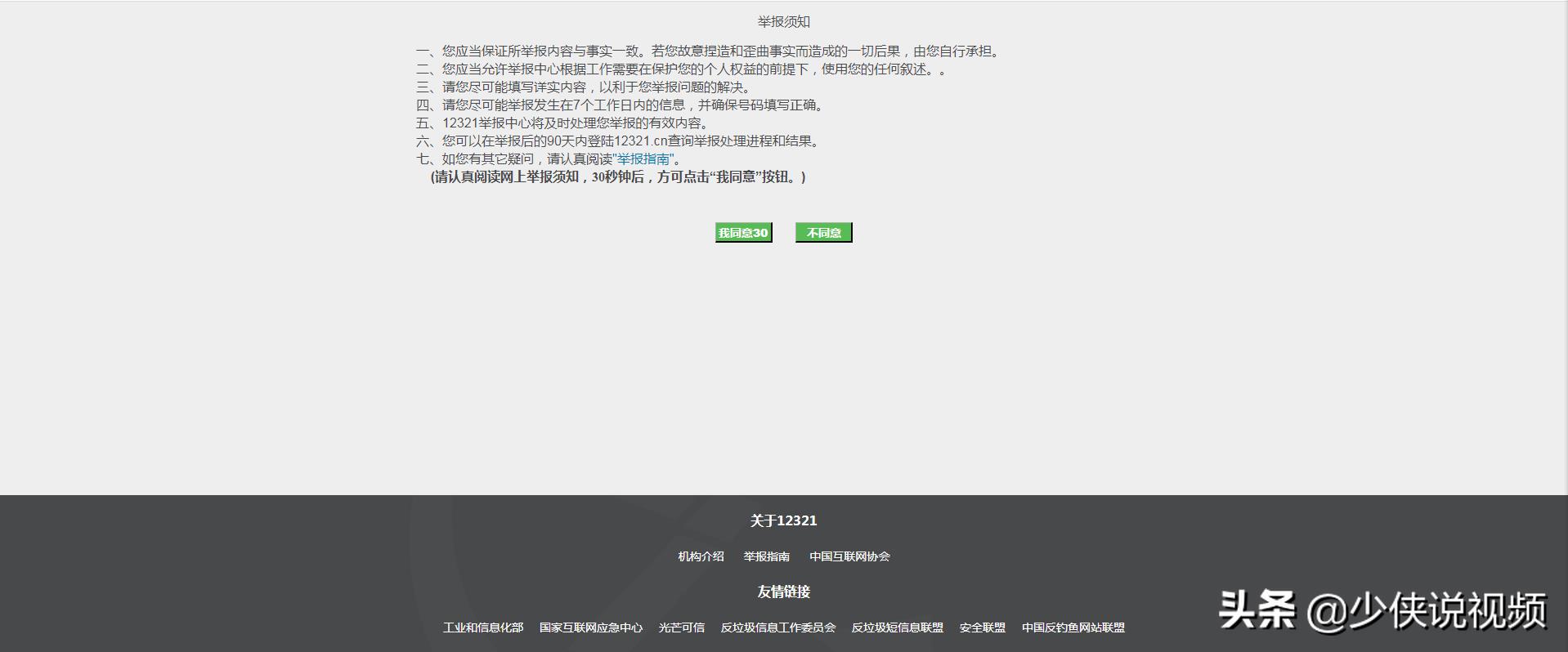Go to 国家互联网应急中心 link
Screen dimensions: 1568x652
pos(591,627)
